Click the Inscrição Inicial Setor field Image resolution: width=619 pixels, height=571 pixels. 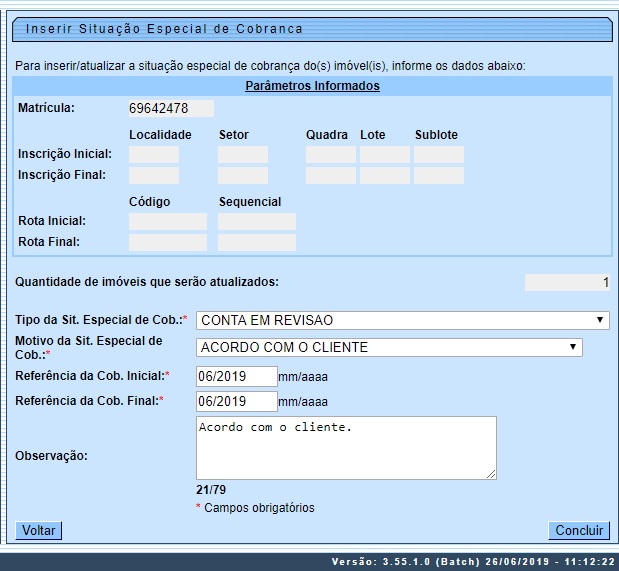click(243, 155)
